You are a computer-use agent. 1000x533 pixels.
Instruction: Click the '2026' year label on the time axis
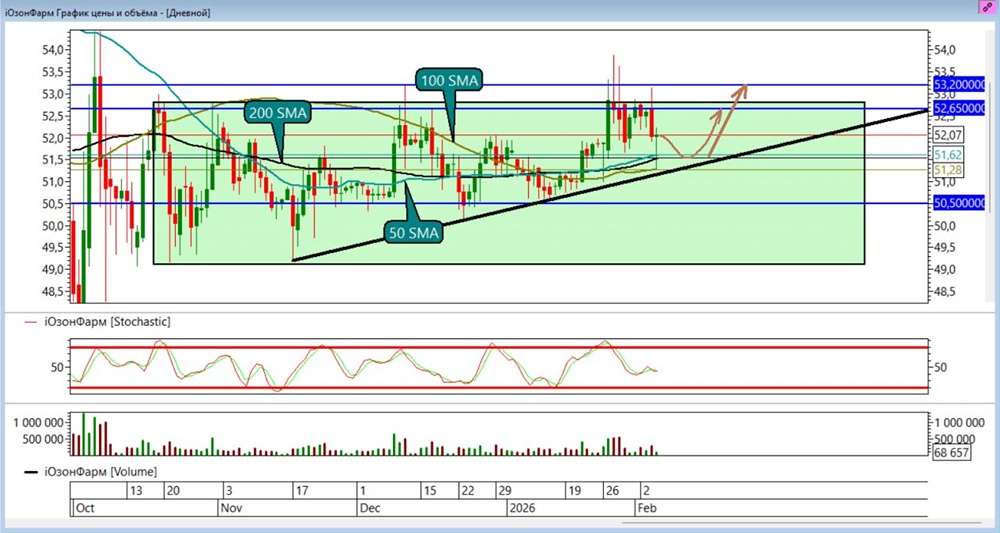(522, 508)
